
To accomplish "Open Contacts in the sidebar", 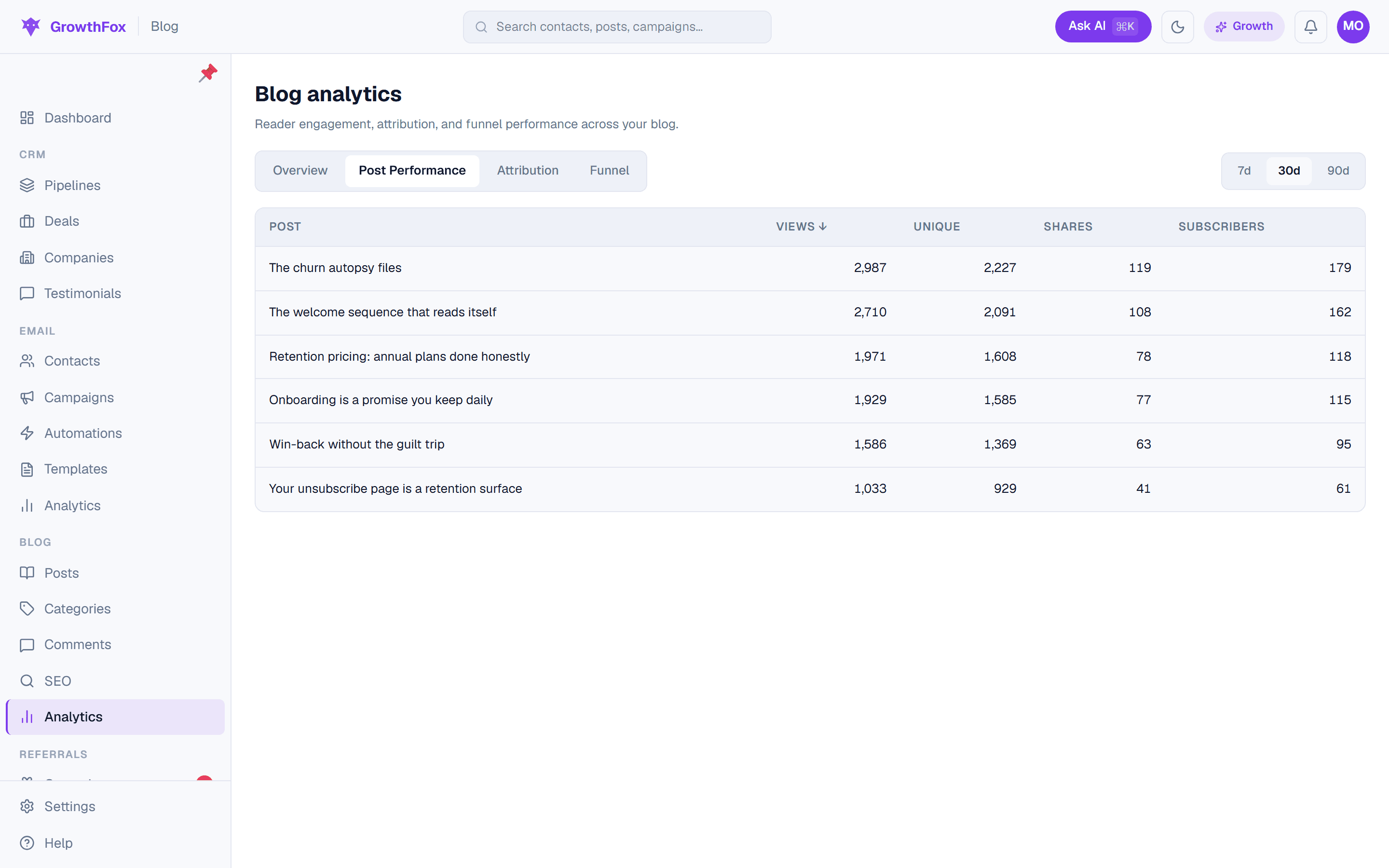I will click(115, 361).
